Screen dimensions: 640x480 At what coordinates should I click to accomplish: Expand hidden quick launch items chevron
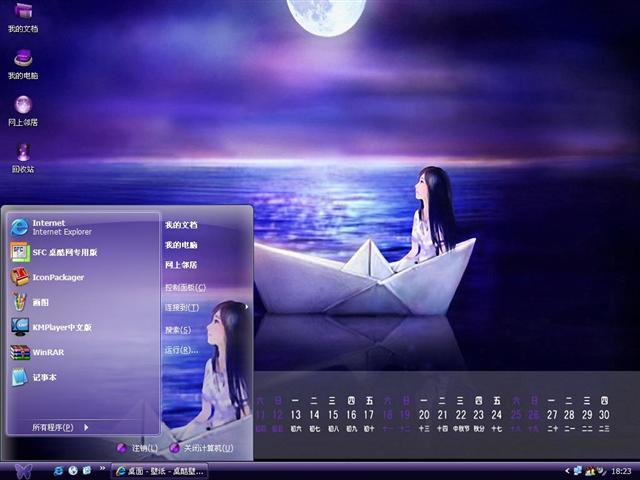click(103, 469)
